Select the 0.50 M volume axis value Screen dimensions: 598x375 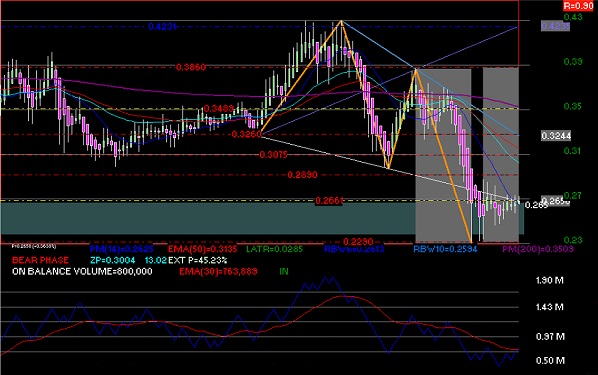(x=550, y=361)
